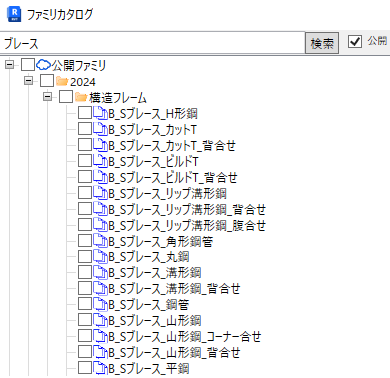Click family file icon for B_Sブレース_H形鋼
The height and width of the screenshot is (378, 390).
pyautogui.click(x=100, y=113)
